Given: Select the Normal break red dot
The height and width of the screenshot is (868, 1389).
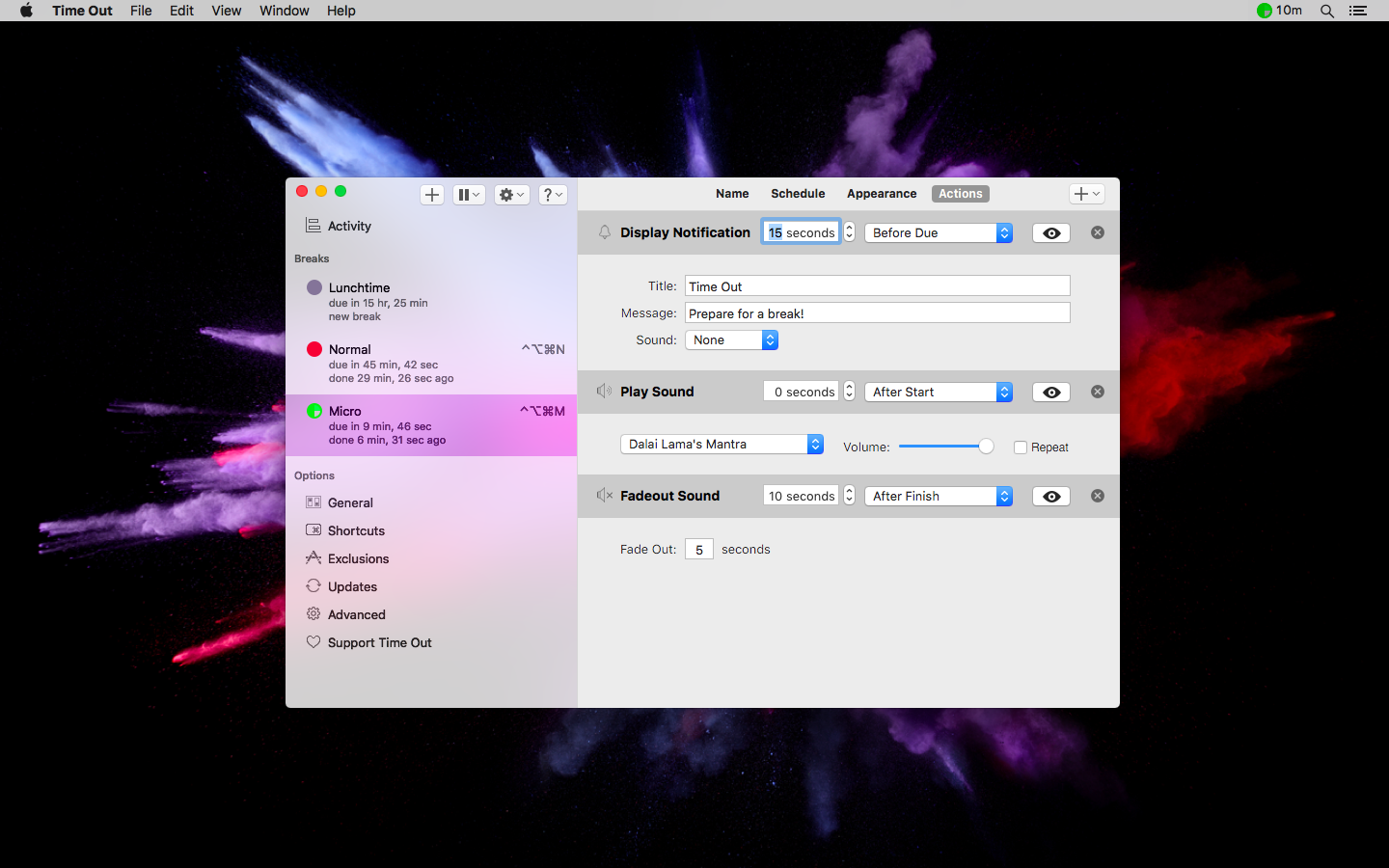Looking at the screenshot, I should pos(314,349).
